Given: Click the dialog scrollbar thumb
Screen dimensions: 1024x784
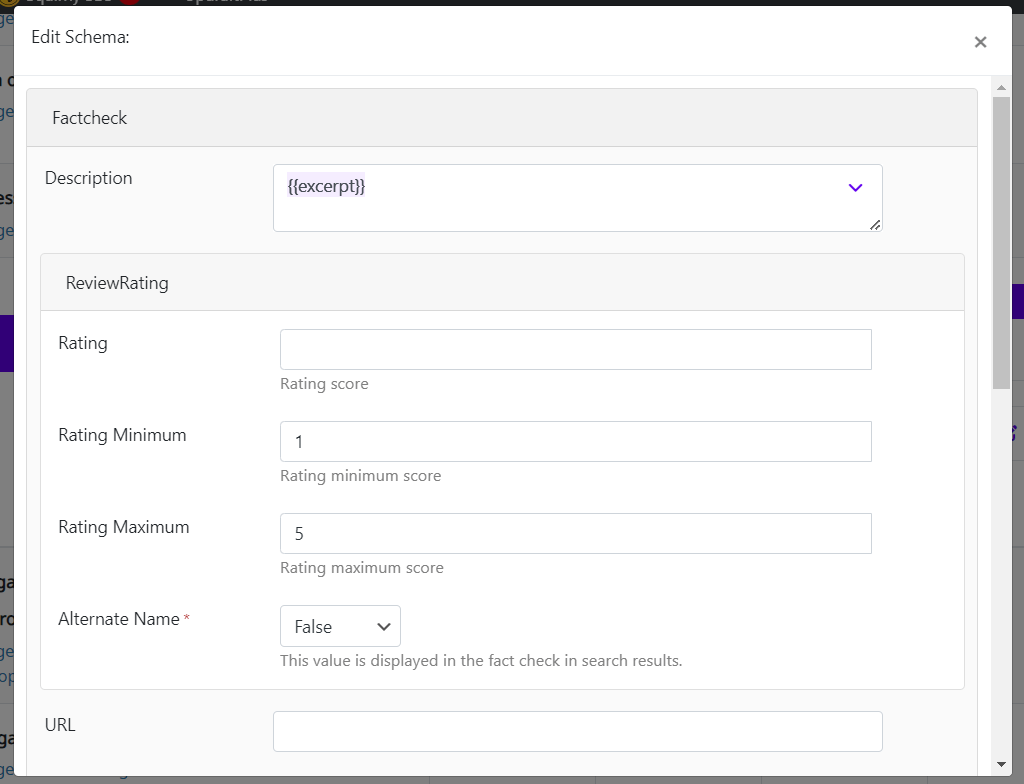Looking at the screenshot, I should 1001,243.
